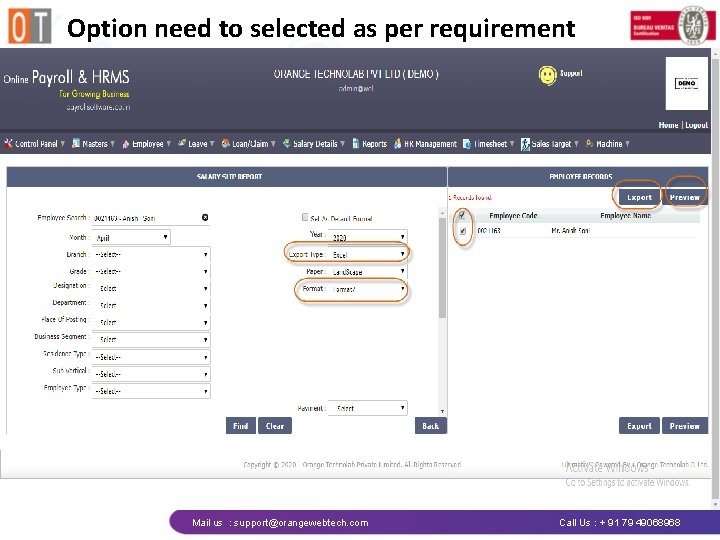
Task: Click the Employee menu icon
Action: click(x=126, y=144)
